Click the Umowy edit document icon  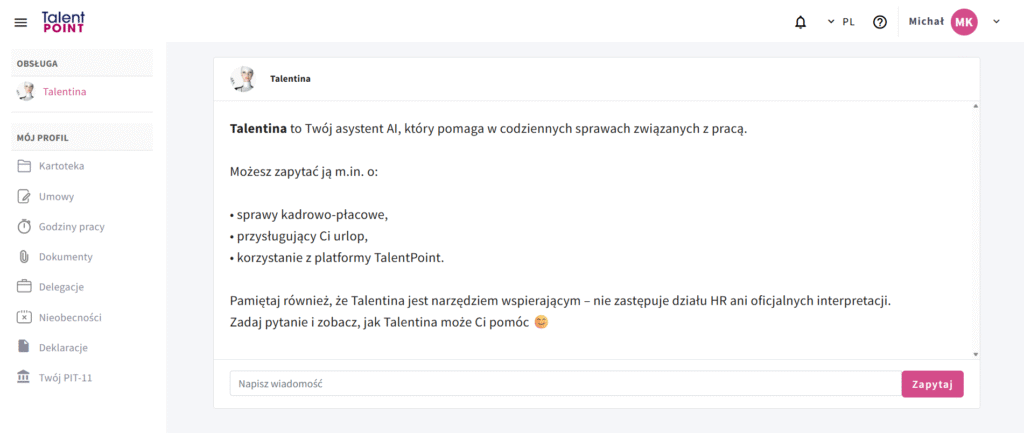point(24,197)
